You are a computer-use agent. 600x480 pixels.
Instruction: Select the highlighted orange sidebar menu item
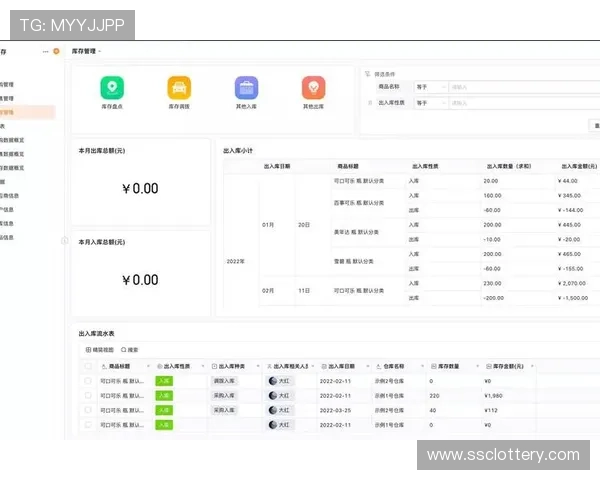pos(28,112)
